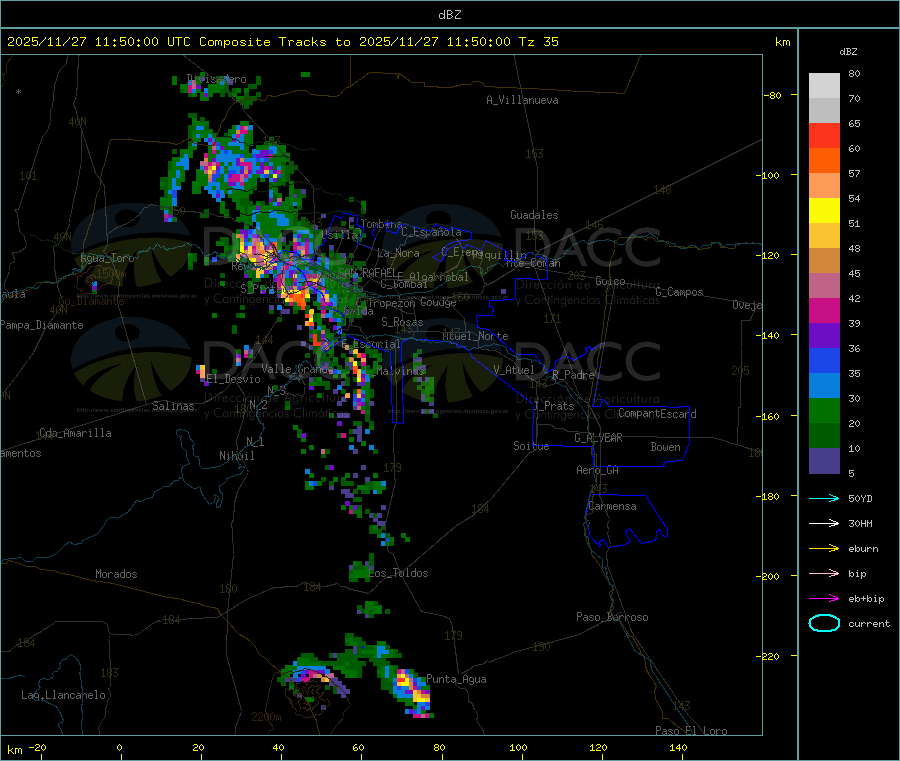
Task: Click the pink bip arrow legend icon
Action: pos(824,573)
